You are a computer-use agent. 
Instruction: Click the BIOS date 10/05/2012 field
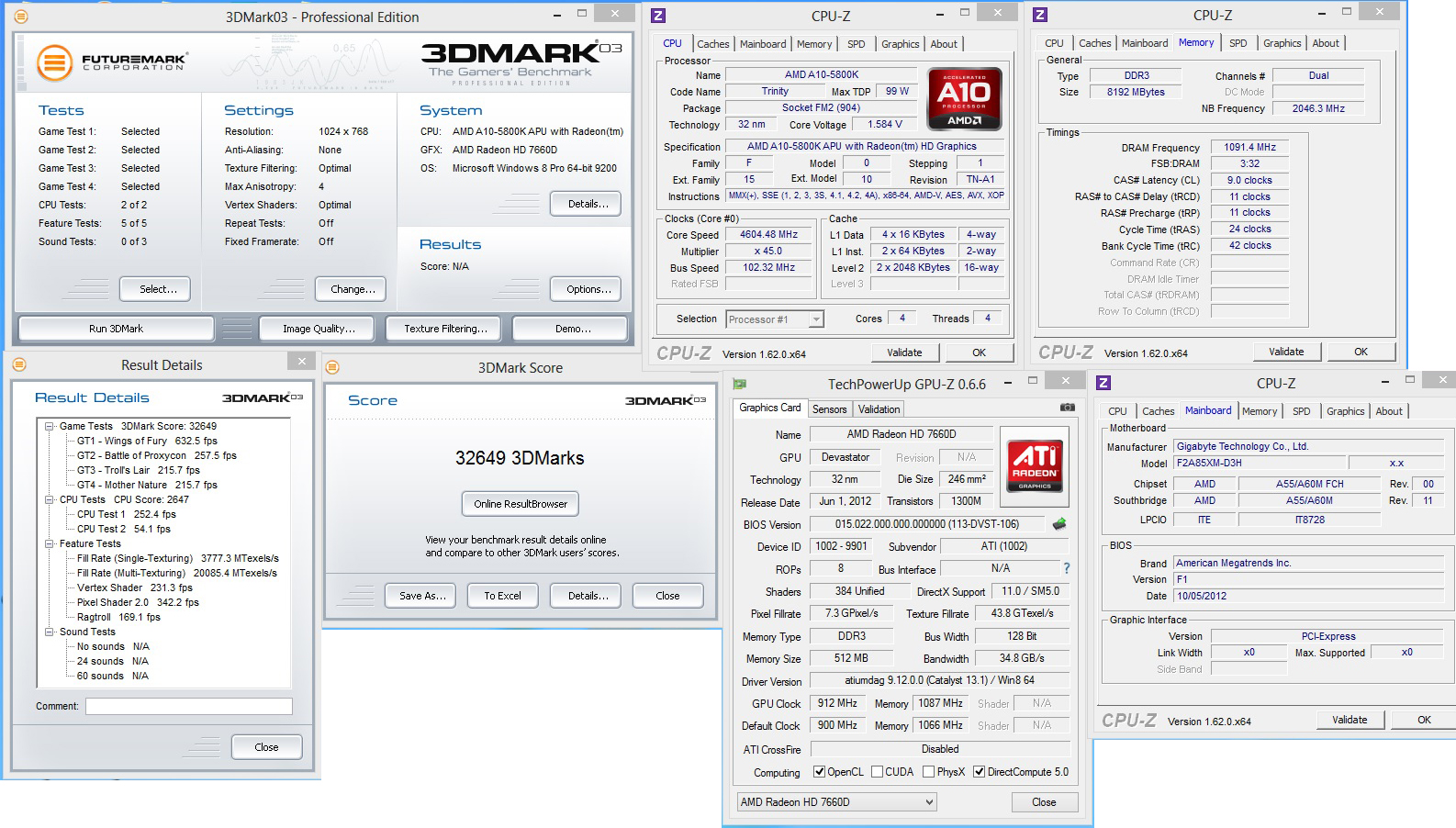tap(1308, 596)
